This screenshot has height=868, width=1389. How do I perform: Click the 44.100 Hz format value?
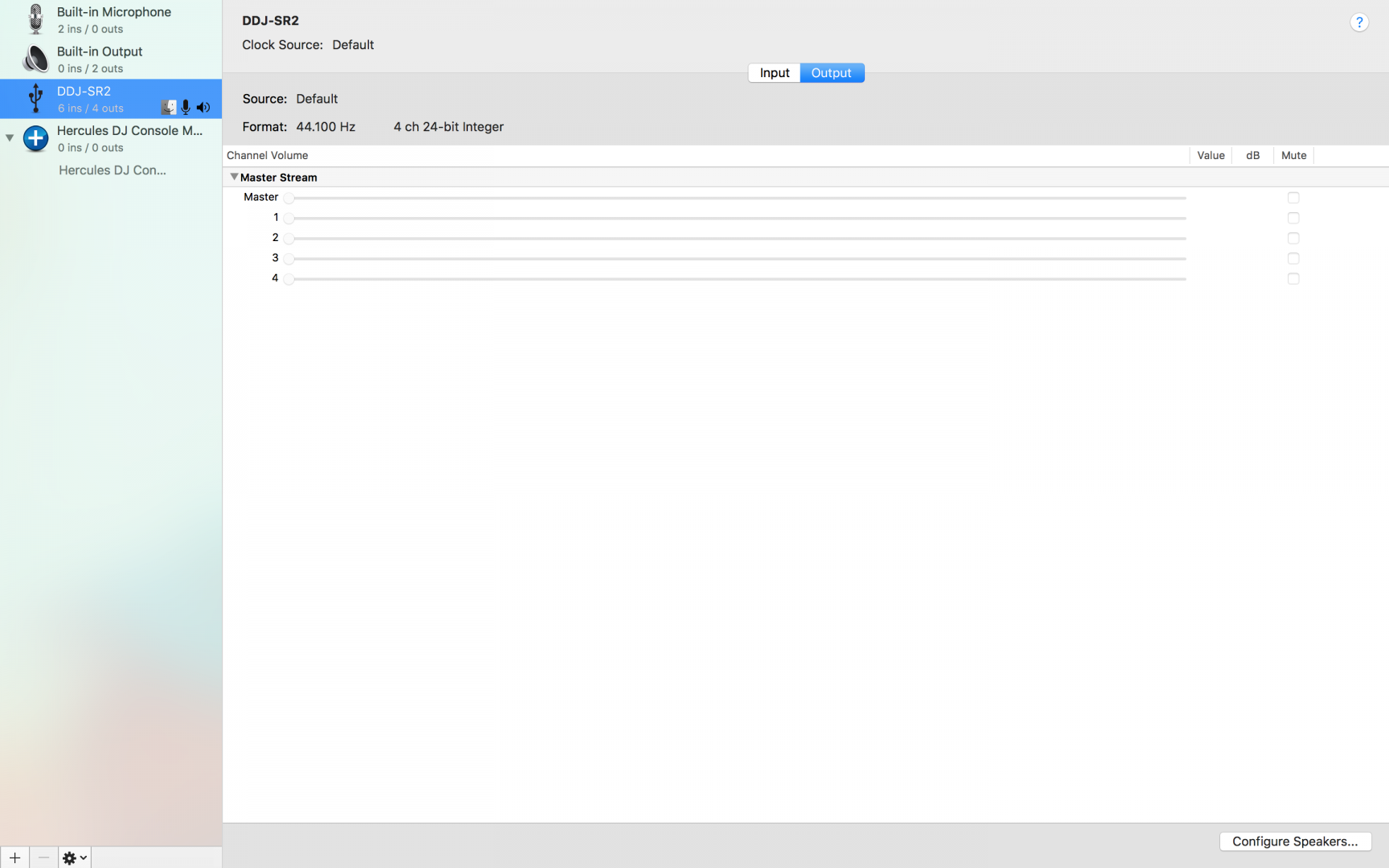point(326,127)
